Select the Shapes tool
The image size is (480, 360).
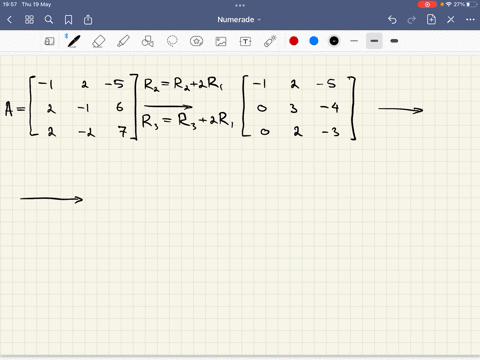click(x=147, y=41)
